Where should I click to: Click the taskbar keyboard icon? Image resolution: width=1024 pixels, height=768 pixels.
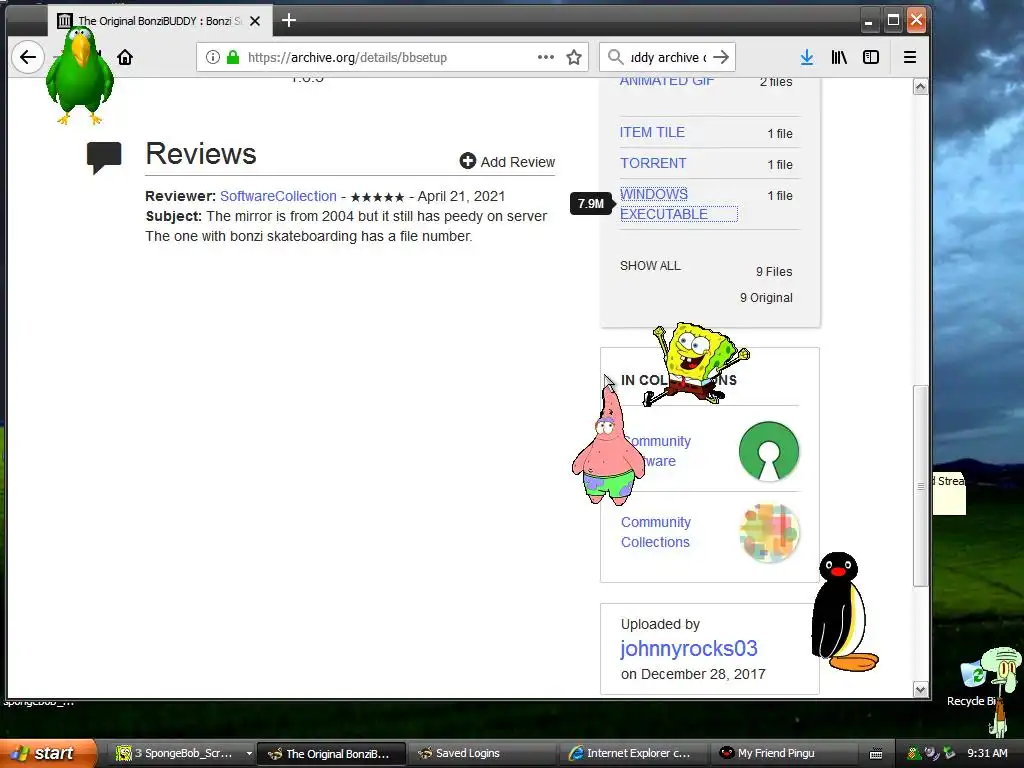(x=876, y=754)
